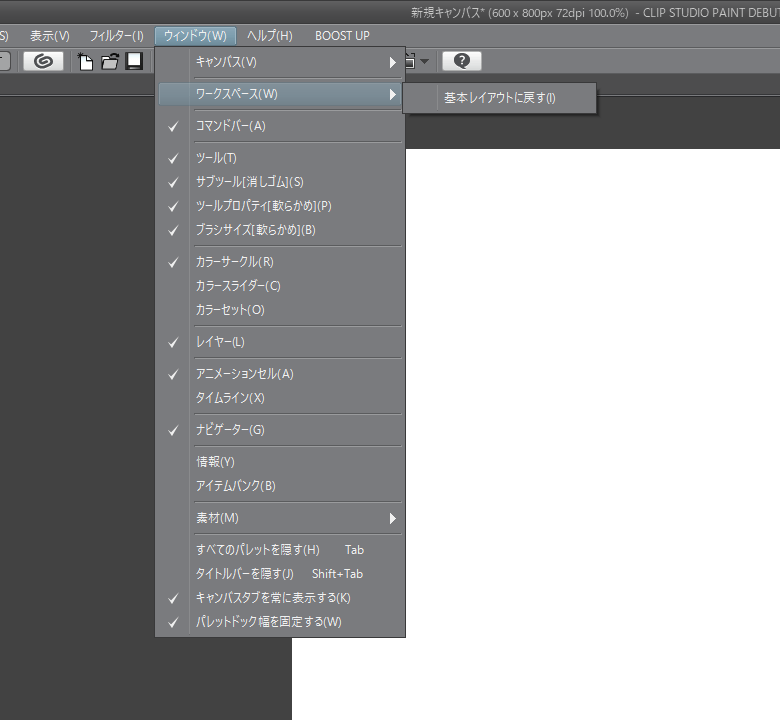
Task: Open help via the question mark icon
Action: point(462,61)
